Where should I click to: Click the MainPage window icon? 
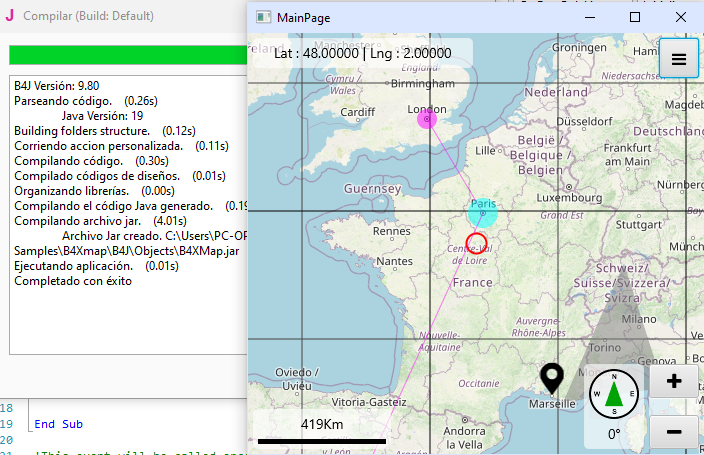(263, 18)
